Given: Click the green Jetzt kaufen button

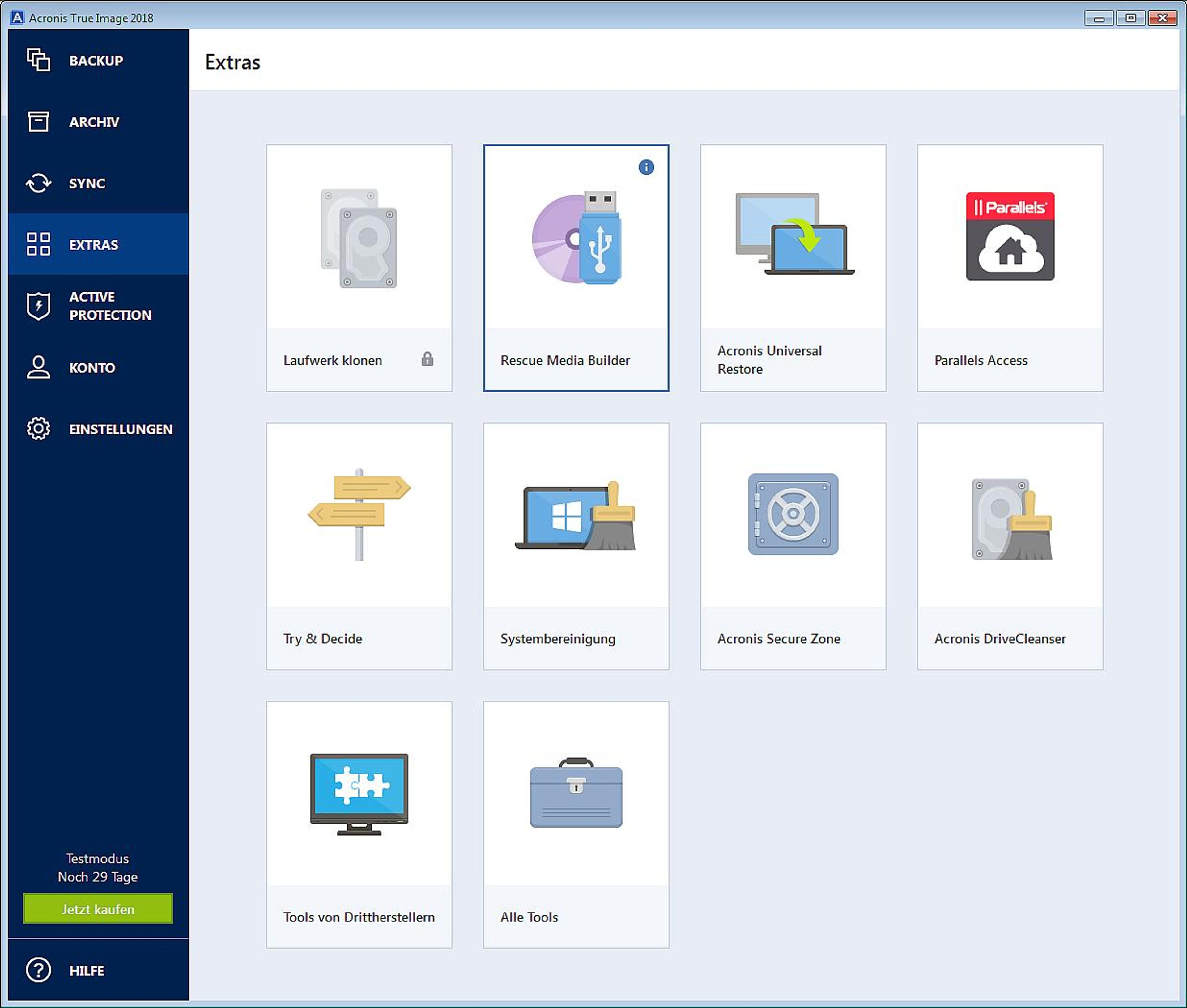Looking at the screenshot, I should coord(98,908).
